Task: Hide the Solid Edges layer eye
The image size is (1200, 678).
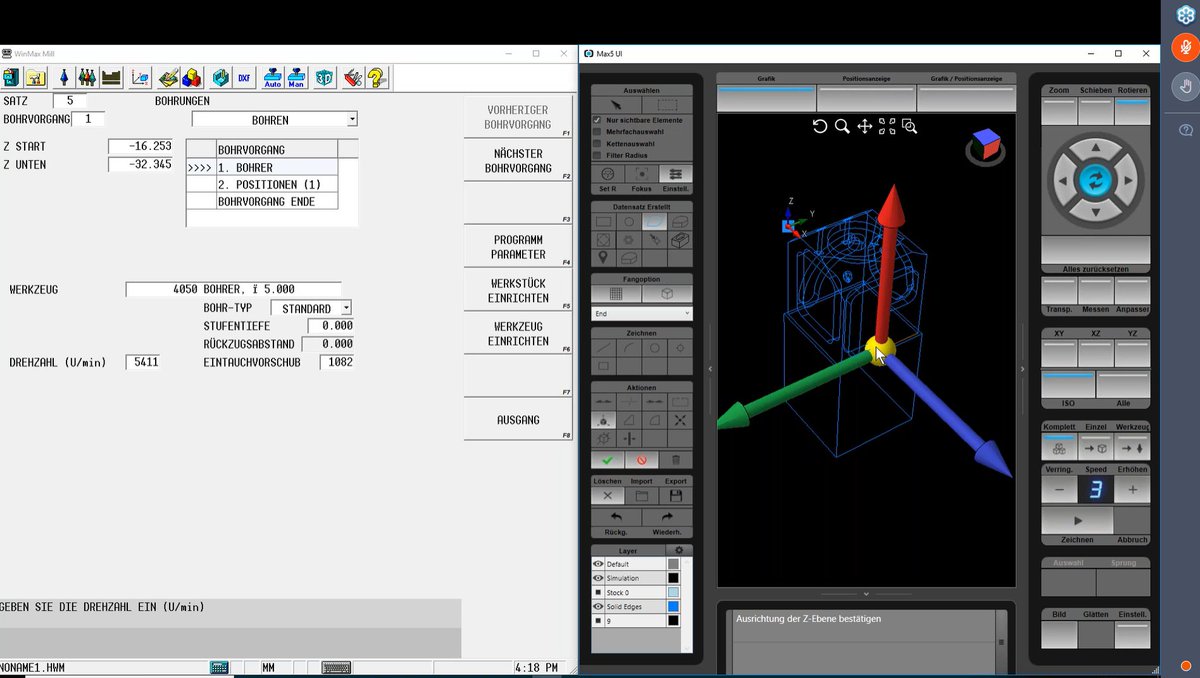Action: tap(598, 607)
